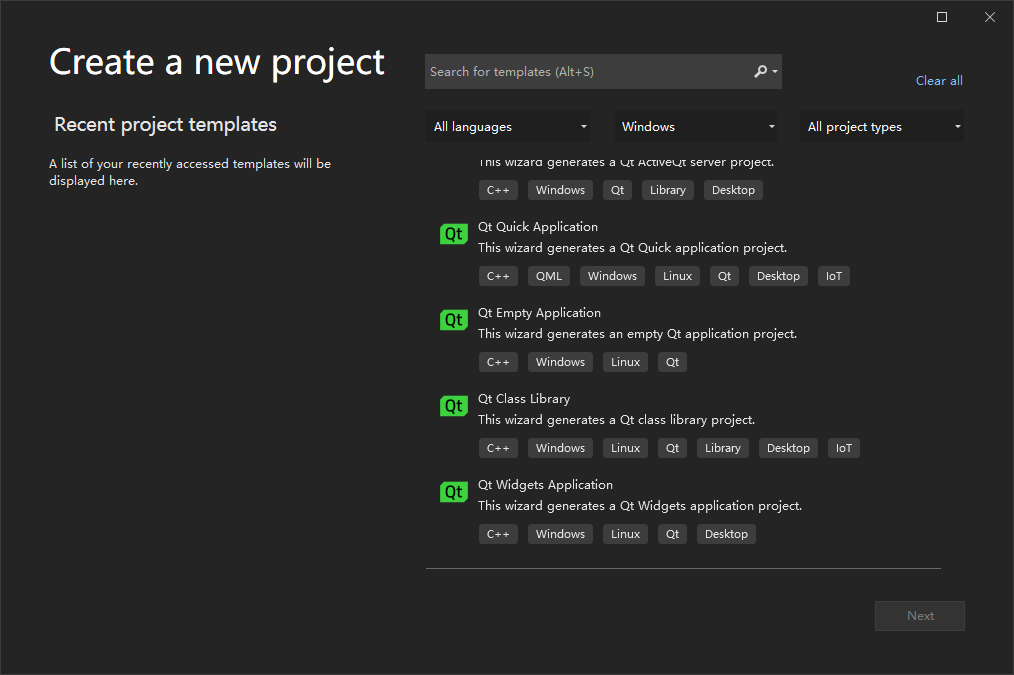Image resolution: width=1014 pixels, height=675 pixels.
Task: Click the Windows tag under ActiveQt server description
Action: [560, 190]
